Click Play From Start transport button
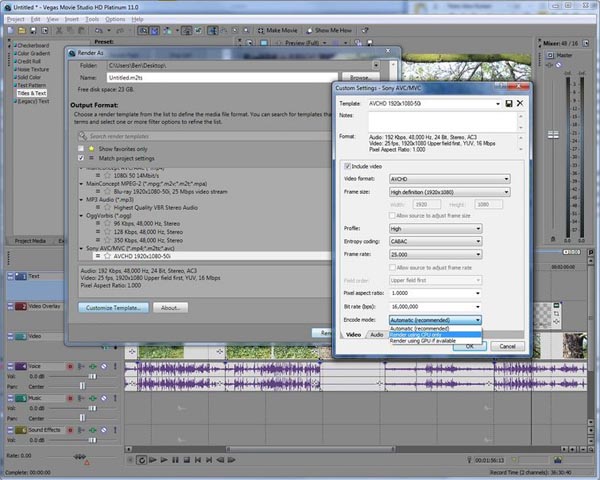Viewport: 600px width, 480px height. (x=153, y=460)
